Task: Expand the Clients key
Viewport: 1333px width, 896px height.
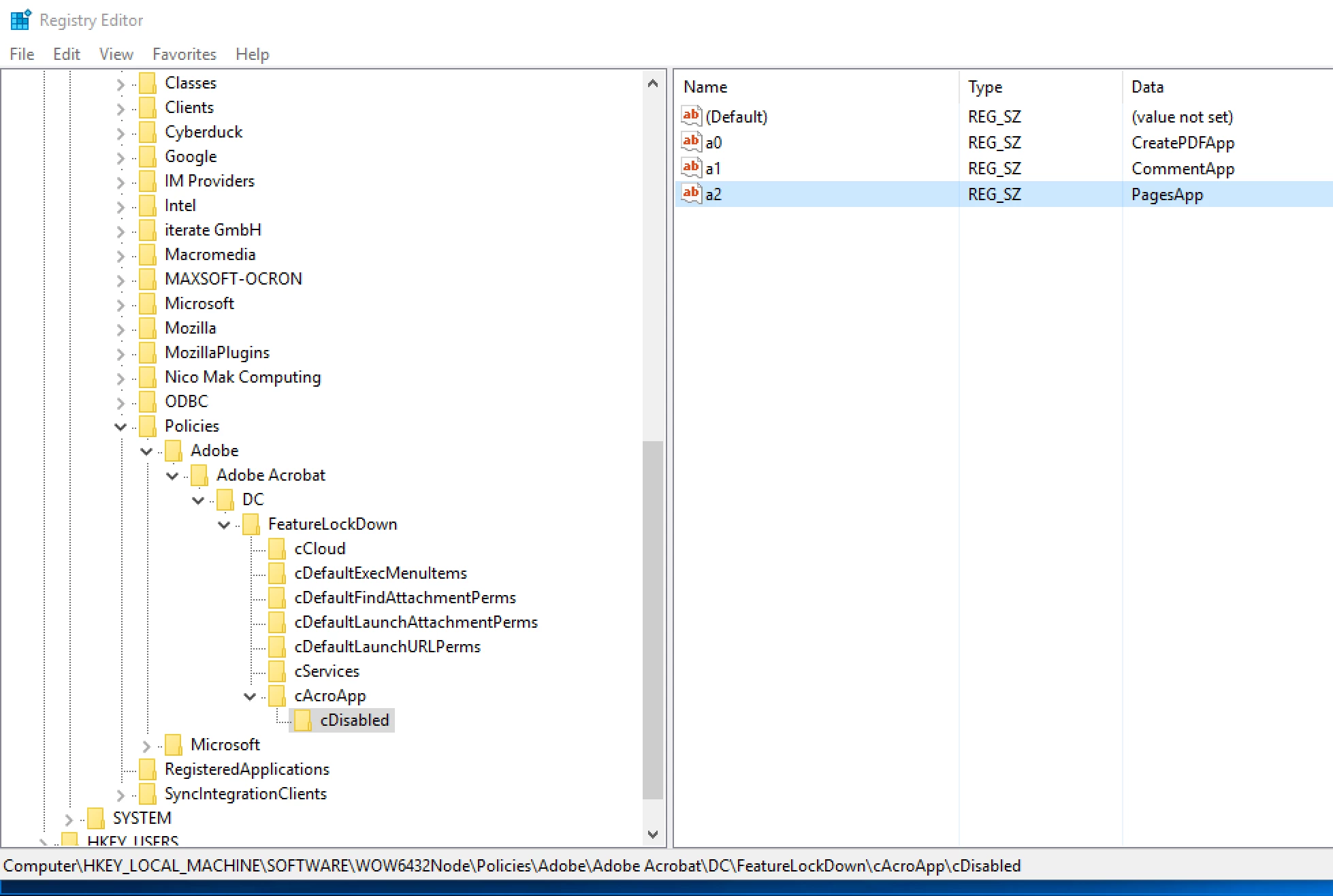Action: (121, 108)
